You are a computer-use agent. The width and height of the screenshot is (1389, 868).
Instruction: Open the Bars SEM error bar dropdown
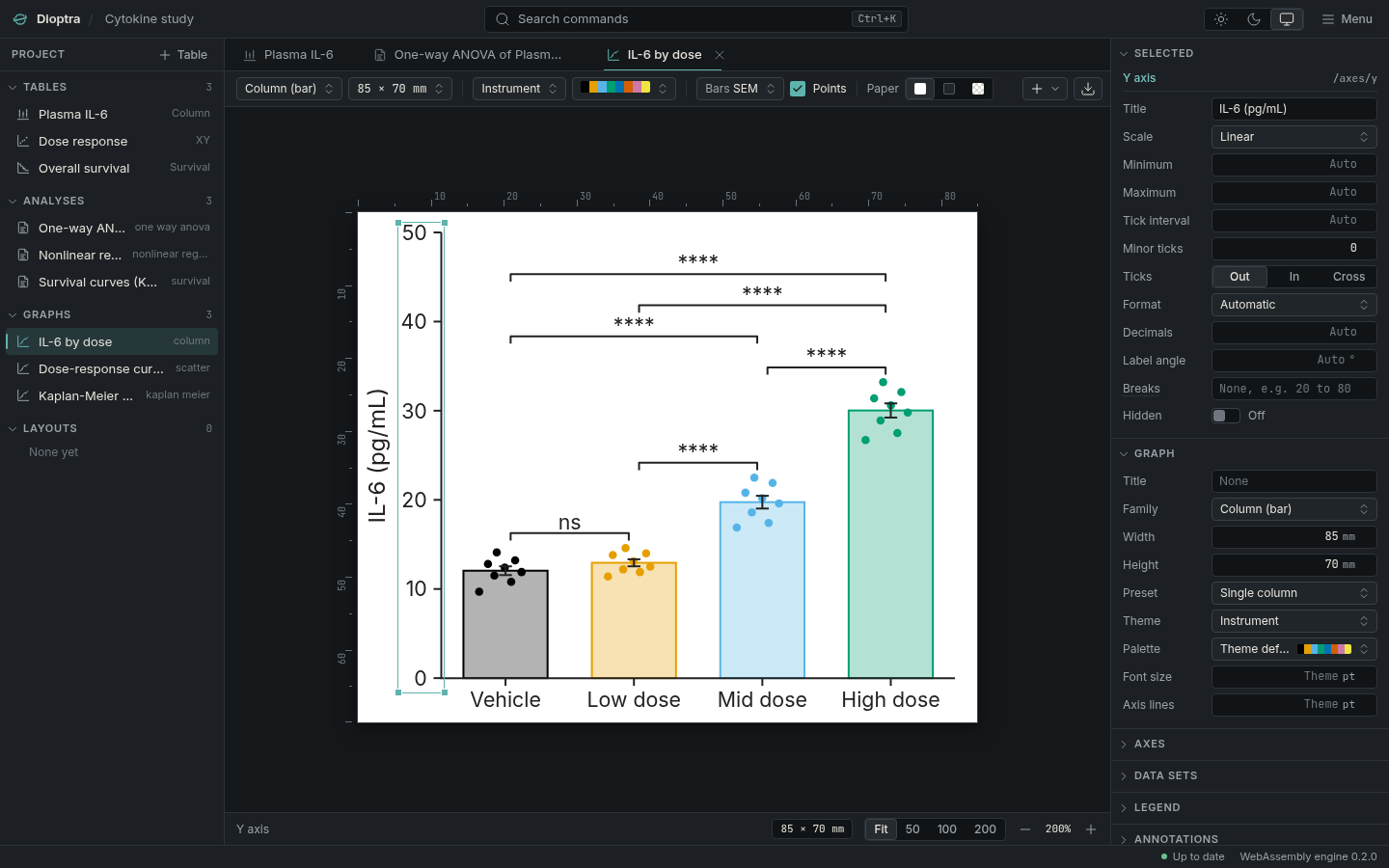(740, 89)
